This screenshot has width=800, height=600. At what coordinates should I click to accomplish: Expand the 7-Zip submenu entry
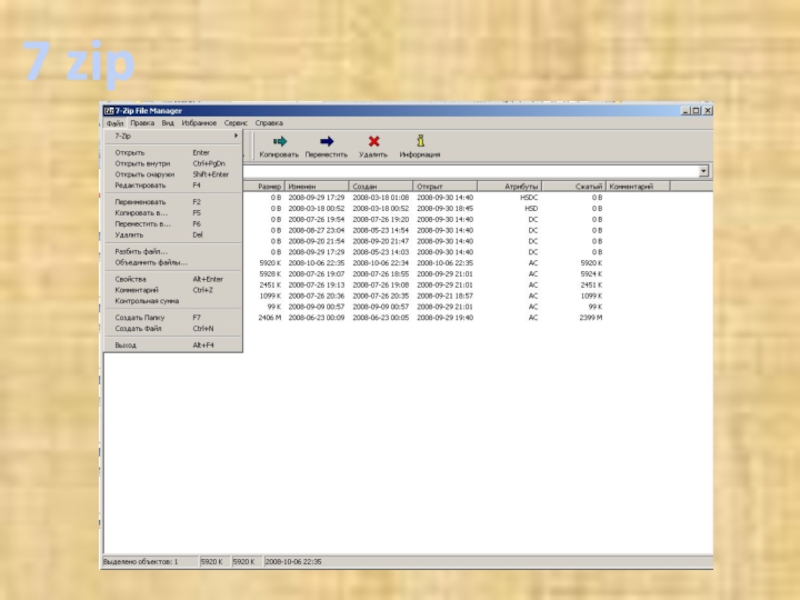click(173, 136)
